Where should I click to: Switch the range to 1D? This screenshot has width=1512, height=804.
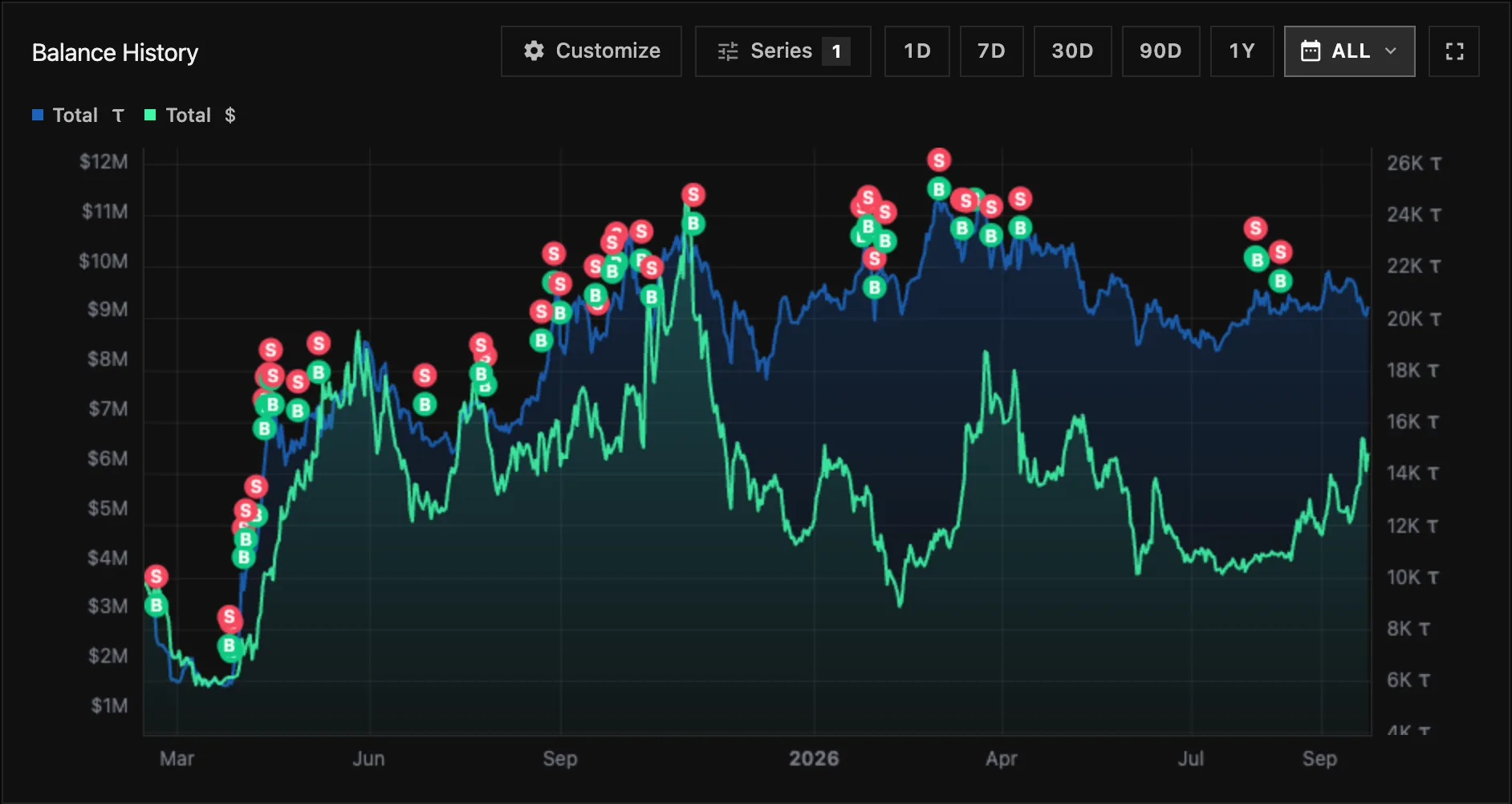coord(917,51)
